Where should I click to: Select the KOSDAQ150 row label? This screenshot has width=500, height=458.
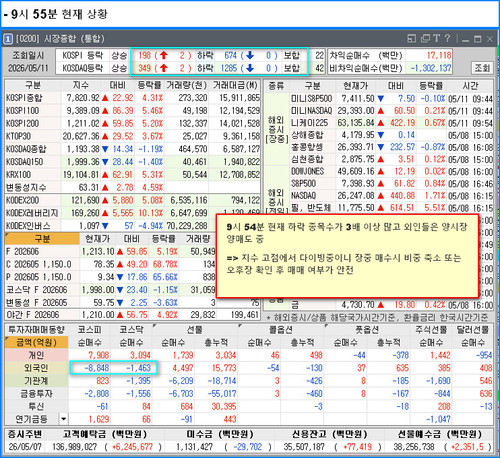pyautogui.click(x=24, y=162)
